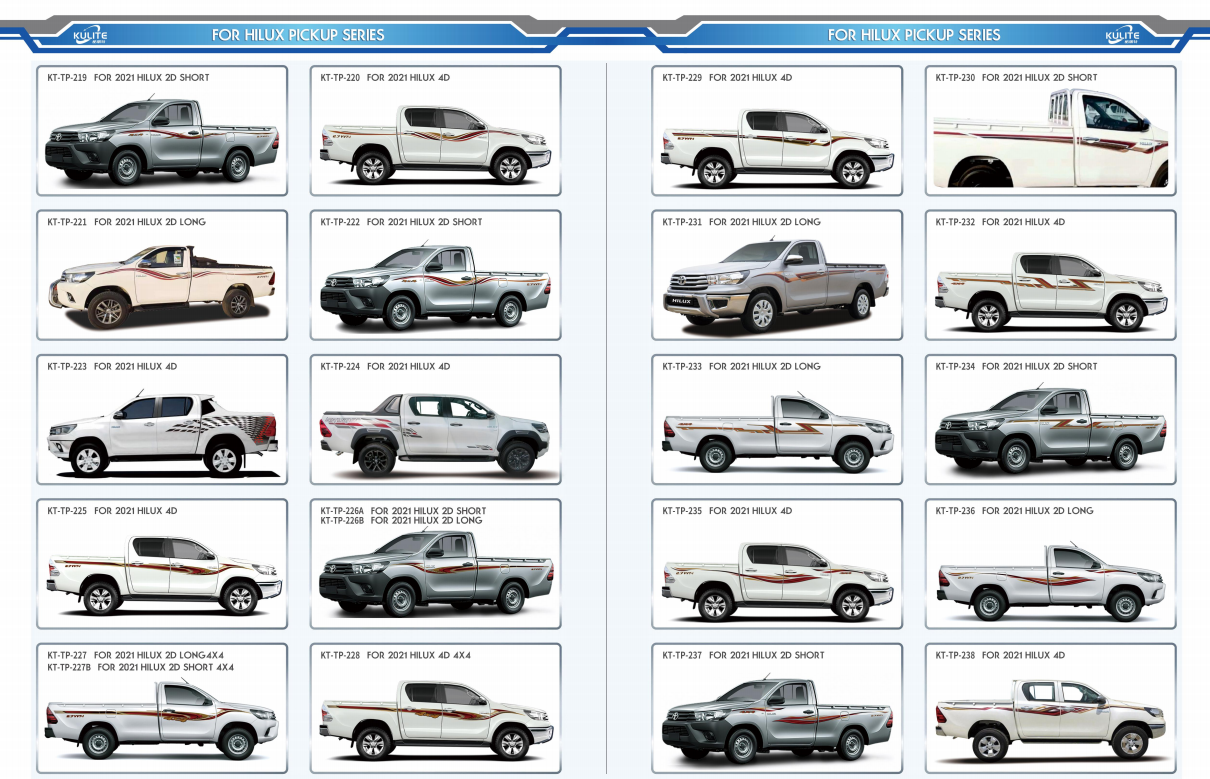Click label 'KT-TP-236 FOR 2021 HILUX 2D LONG'
This screenshot has height=779, width=1210.
(1014, 511)
